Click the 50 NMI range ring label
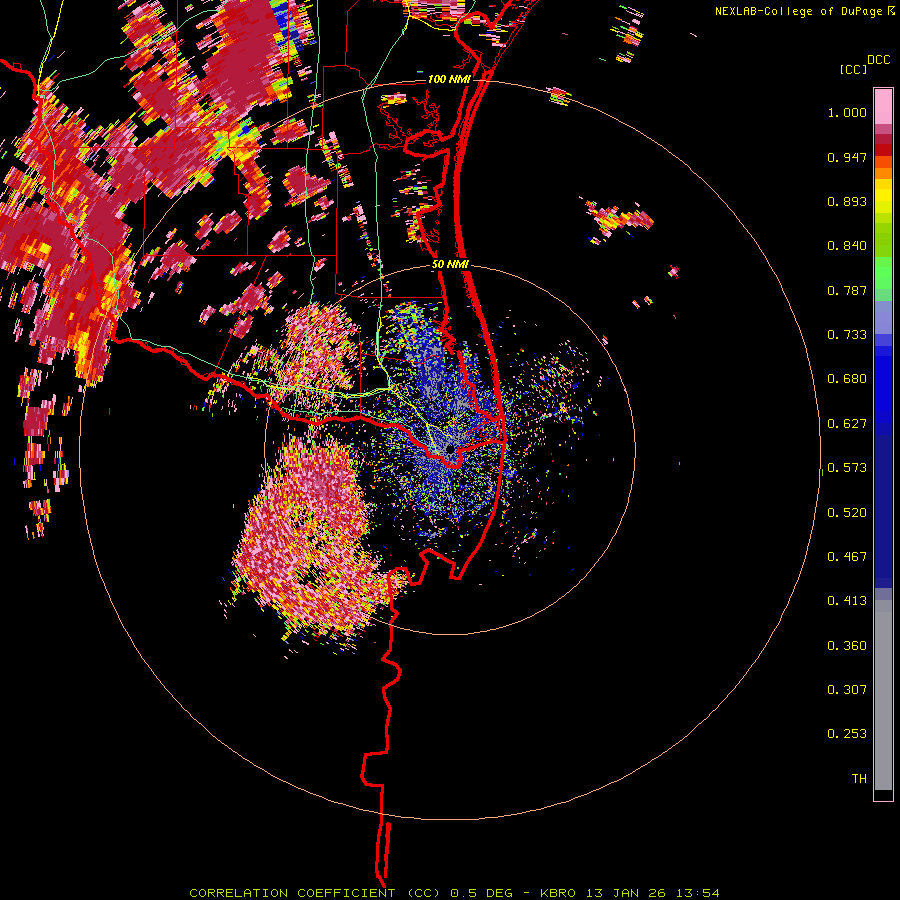This screenshot has height=900, width=900. (x=450, y=265)
